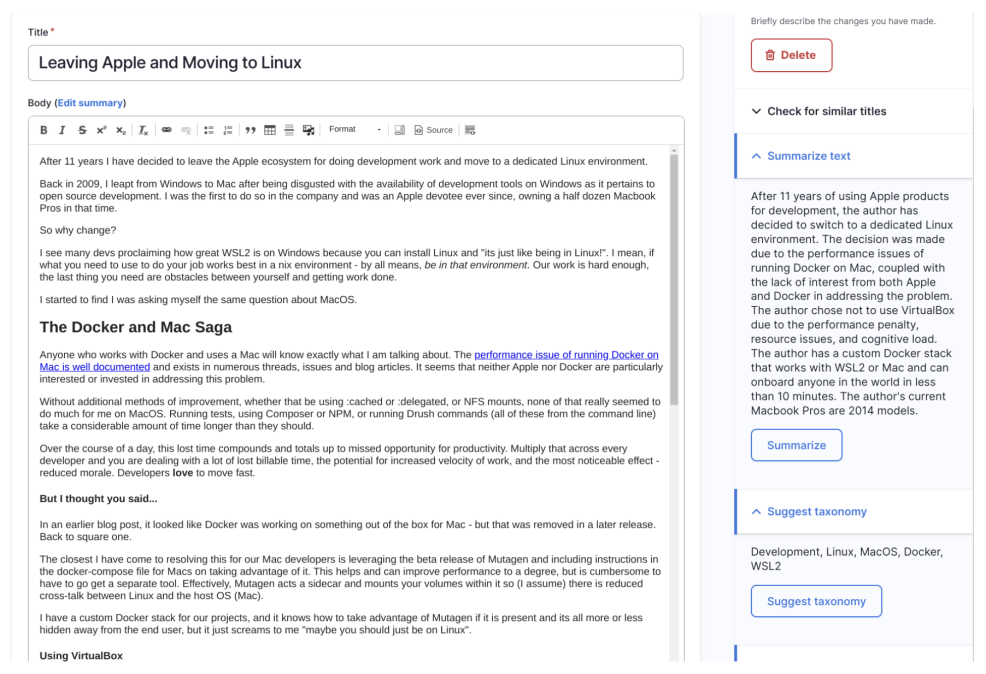This screenshot has width=986, height=674.
Task: Click the Title input field
Action: tap(355, 63)
